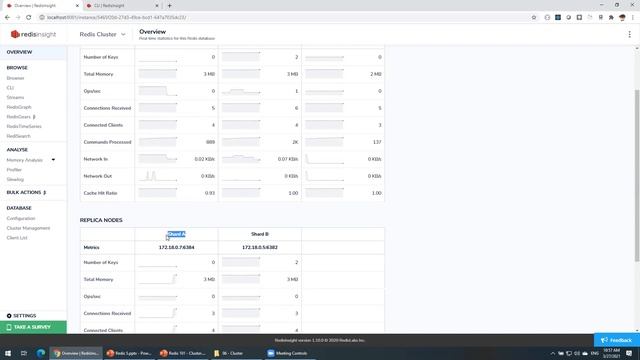Select Overview in the sidebar
Image resolution: width=640 pixels, height=360 pixels.
pyautogui.click(x=19, y=52)
